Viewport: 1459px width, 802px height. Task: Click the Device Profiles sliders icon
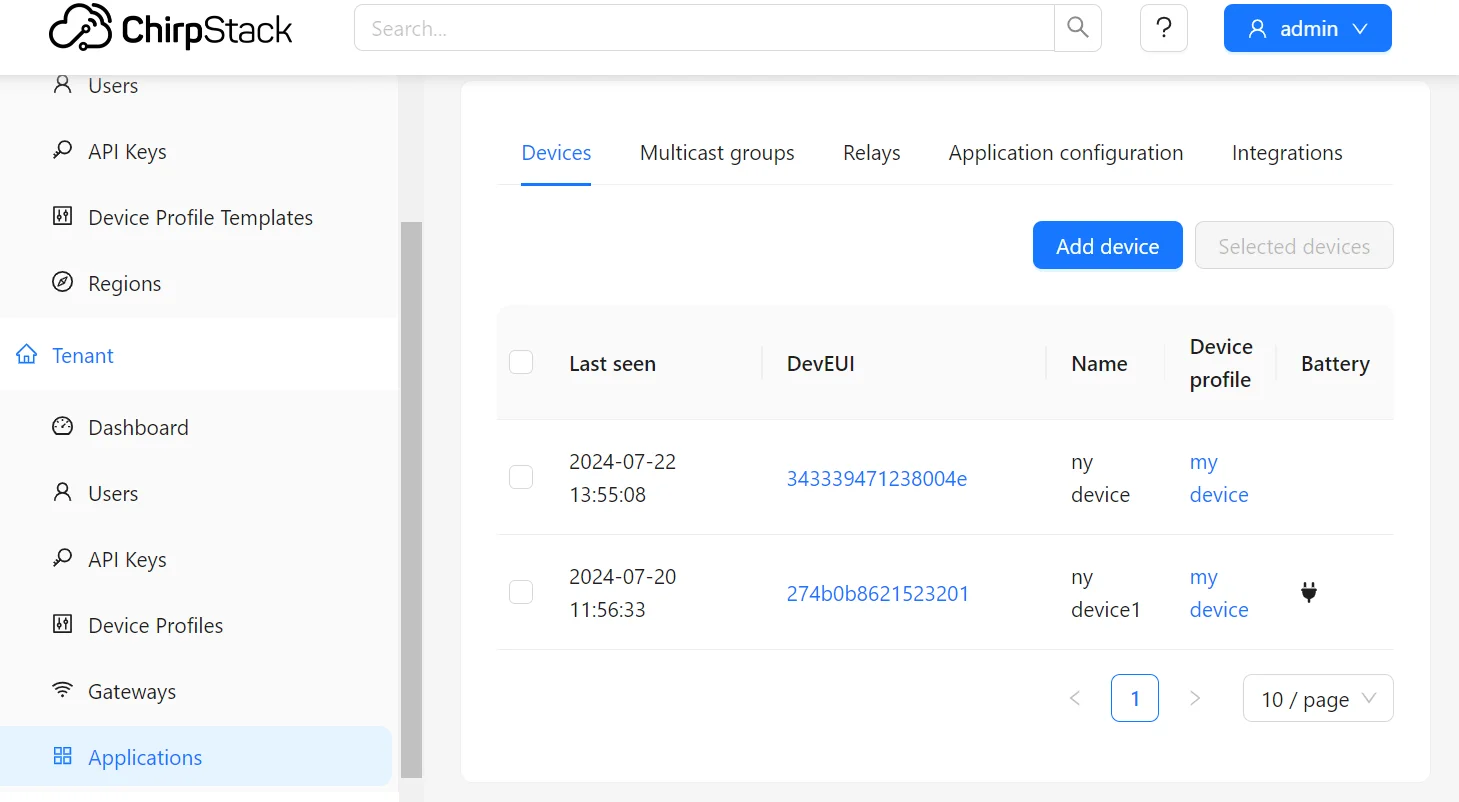pos(62,625)
